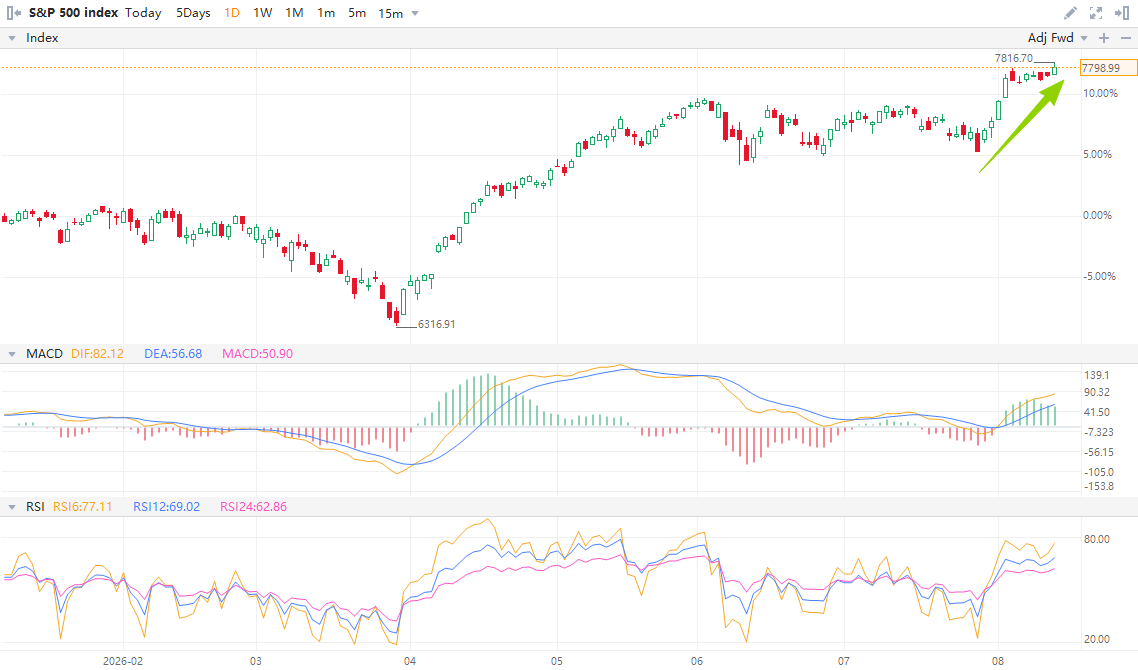Switch to 5Days timeframe
The image size is (1138, 670).
[x=193, y=13]
